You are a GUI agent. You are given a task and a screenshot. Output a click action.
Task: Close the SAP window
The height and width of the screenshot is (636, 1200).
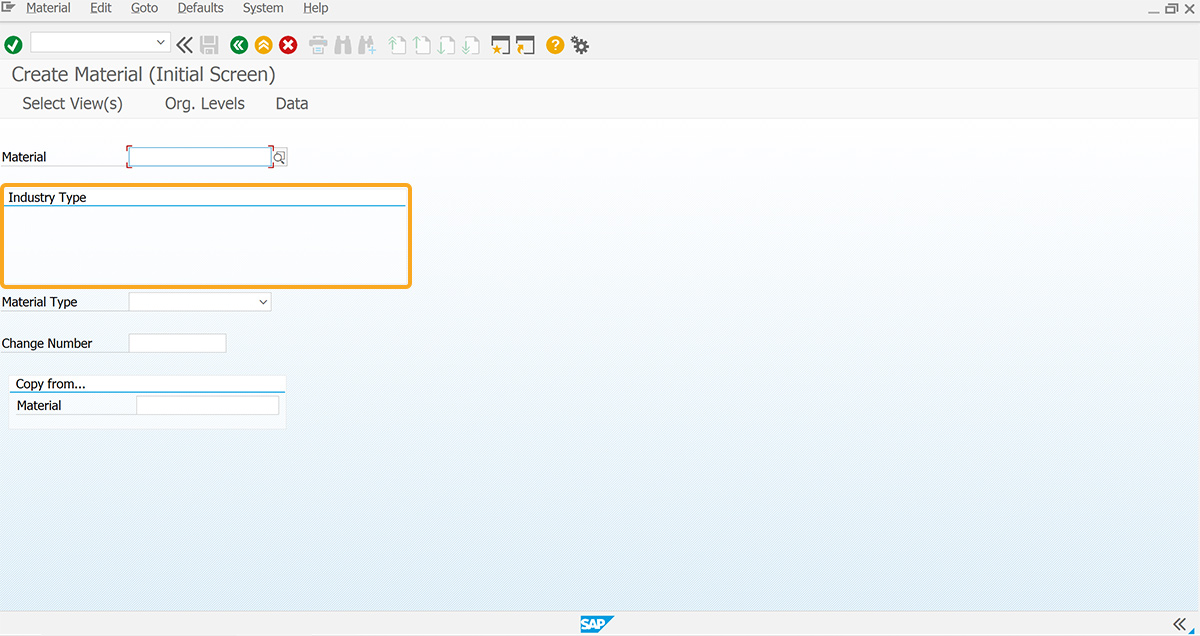(1188, 8)
